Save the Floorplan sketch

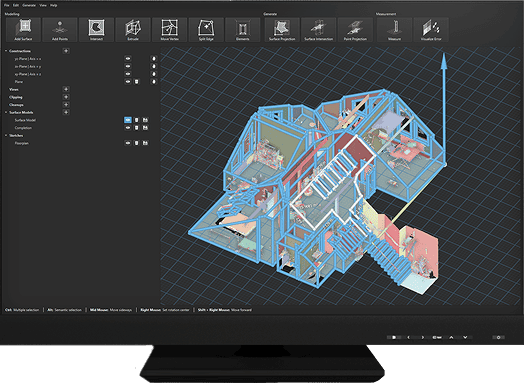coord(145,143)
